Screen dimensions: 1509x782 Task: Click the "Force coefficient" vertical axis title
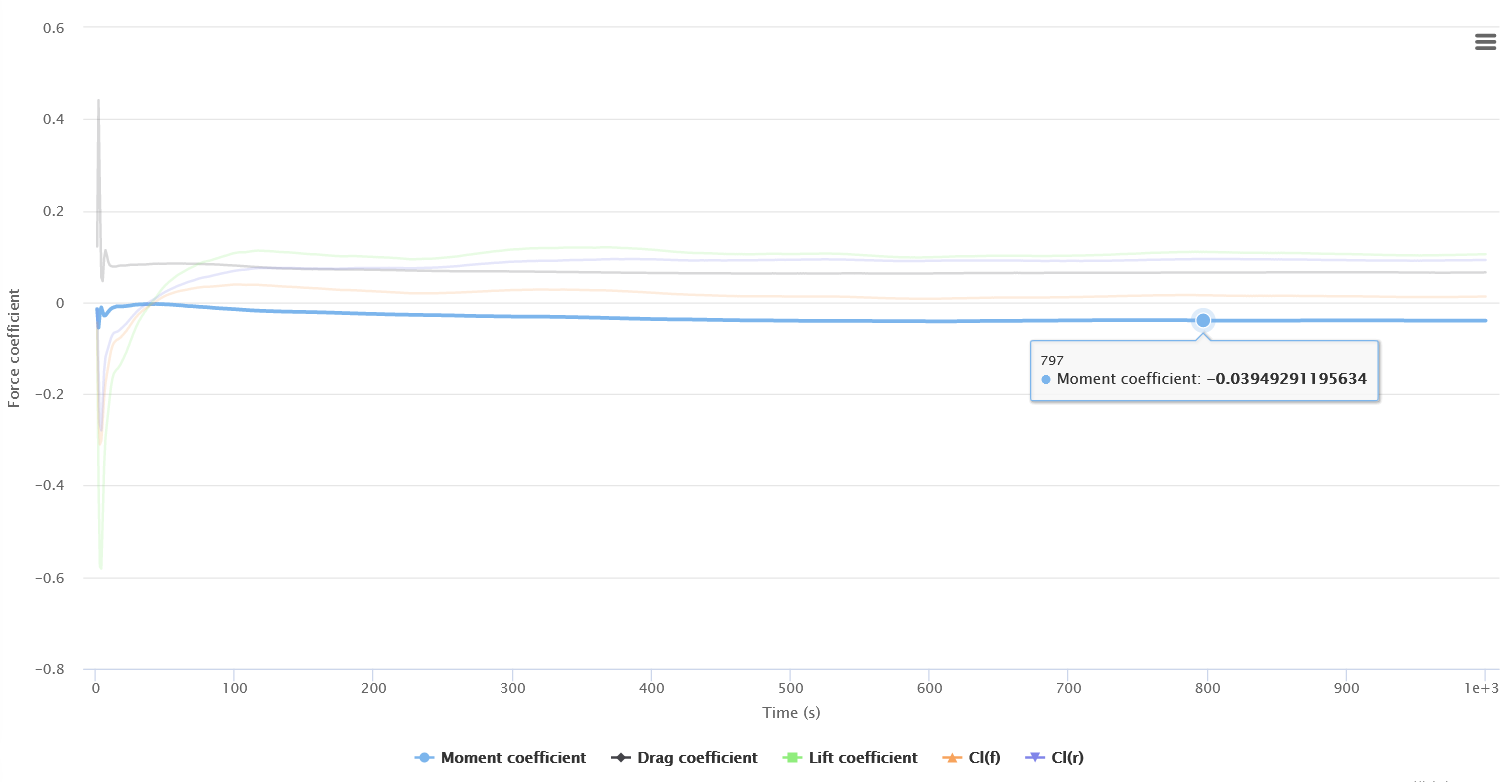(14, 348)
